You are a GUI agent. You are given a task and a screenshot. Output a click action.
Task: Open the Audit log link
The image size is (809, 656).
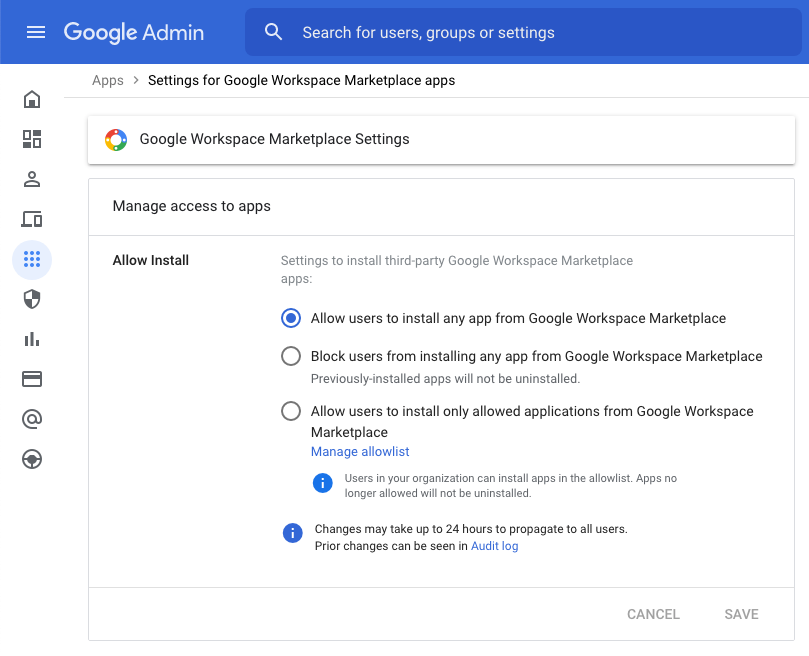click(x=495, y=546)
